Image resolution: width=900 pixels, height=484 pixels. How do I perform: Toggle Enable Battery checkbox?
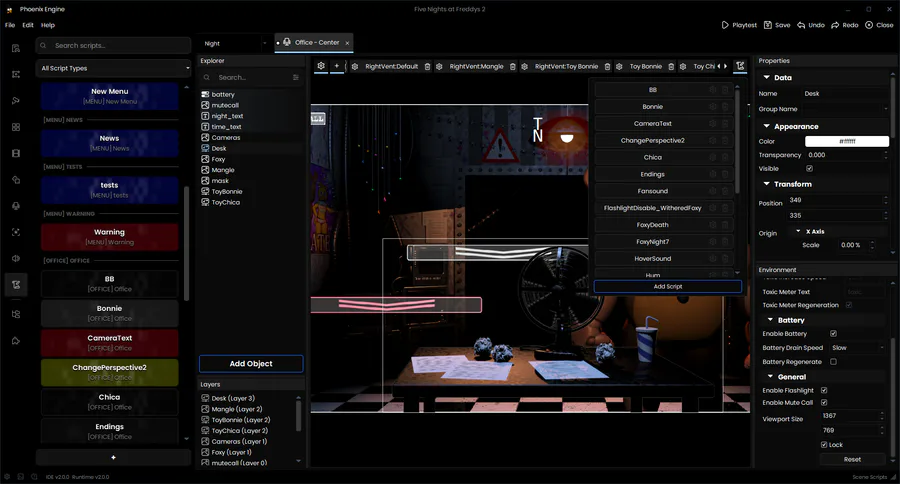(833, 334)
